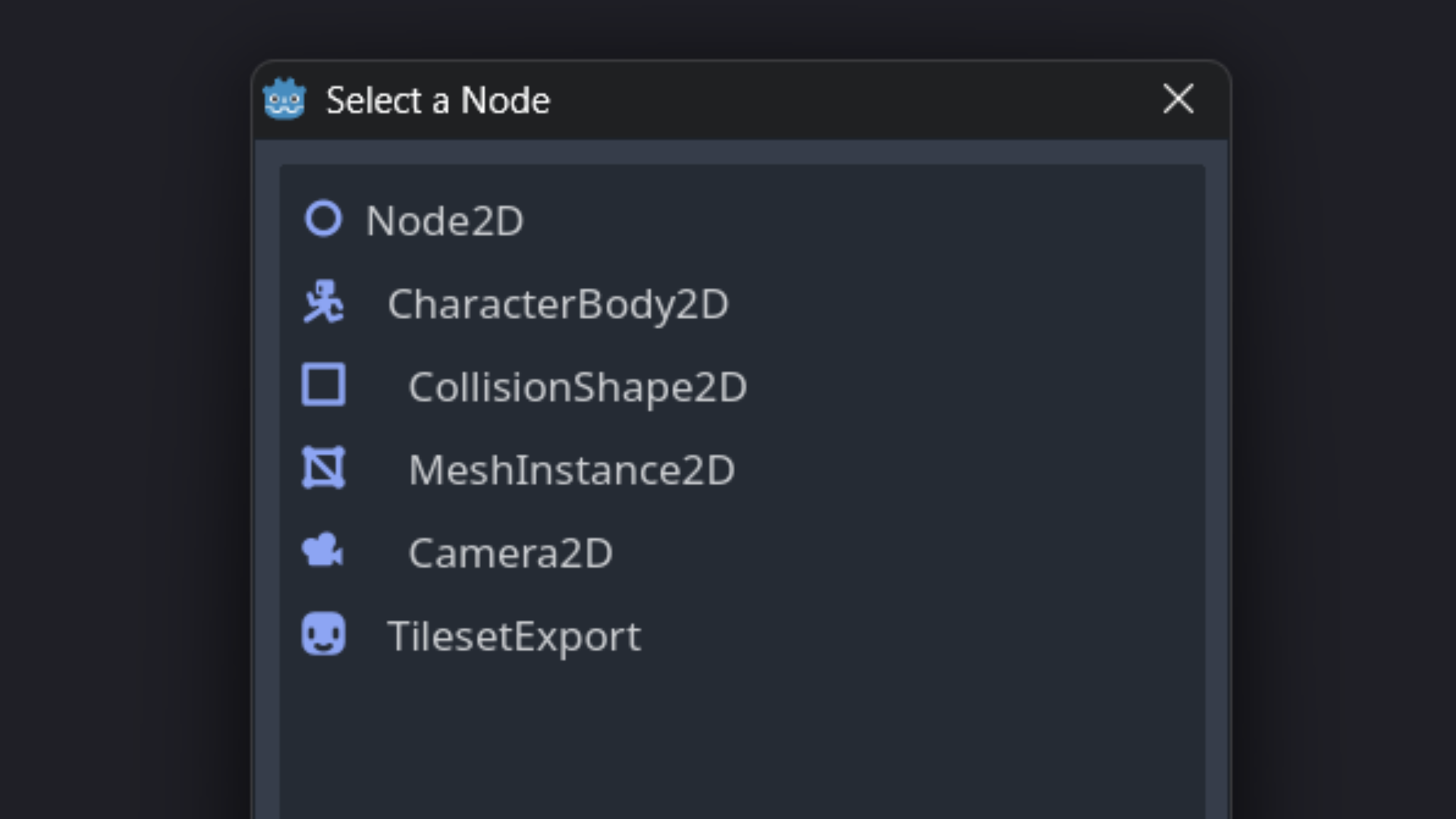Click the TilesetExport smiling face icon
This screenshot has height=819, width=1456.
[x=323, y=634]
